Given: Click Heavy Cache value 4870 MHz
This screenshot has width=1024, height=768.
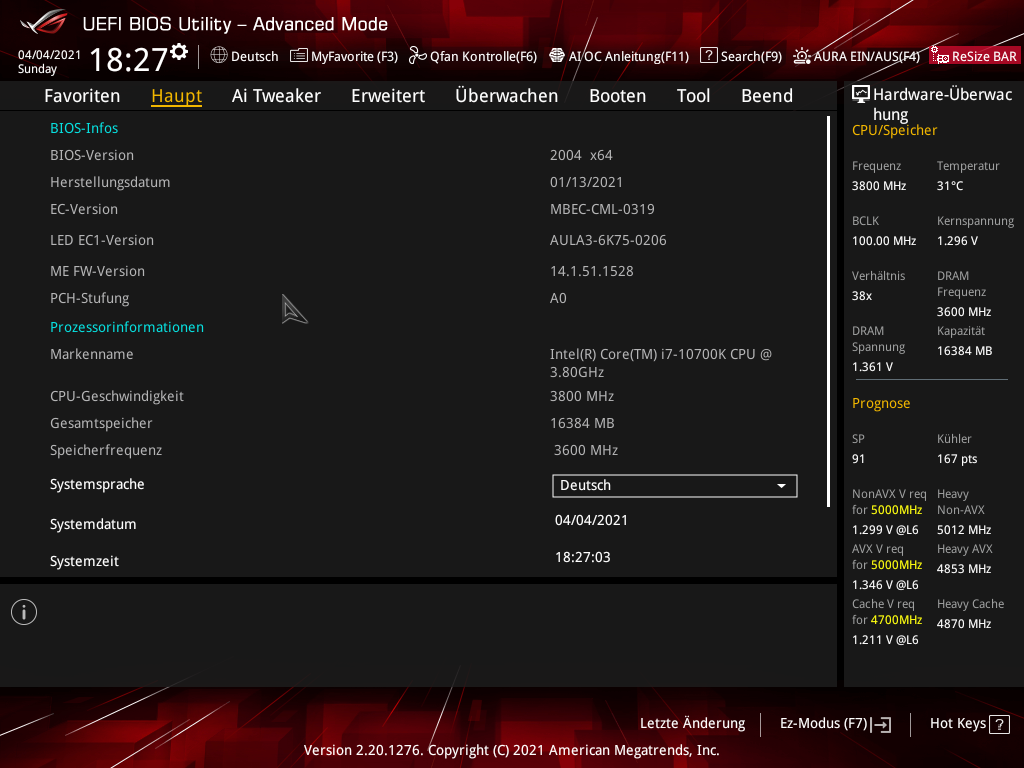Looking at the screenshot, I should point(964,624).
